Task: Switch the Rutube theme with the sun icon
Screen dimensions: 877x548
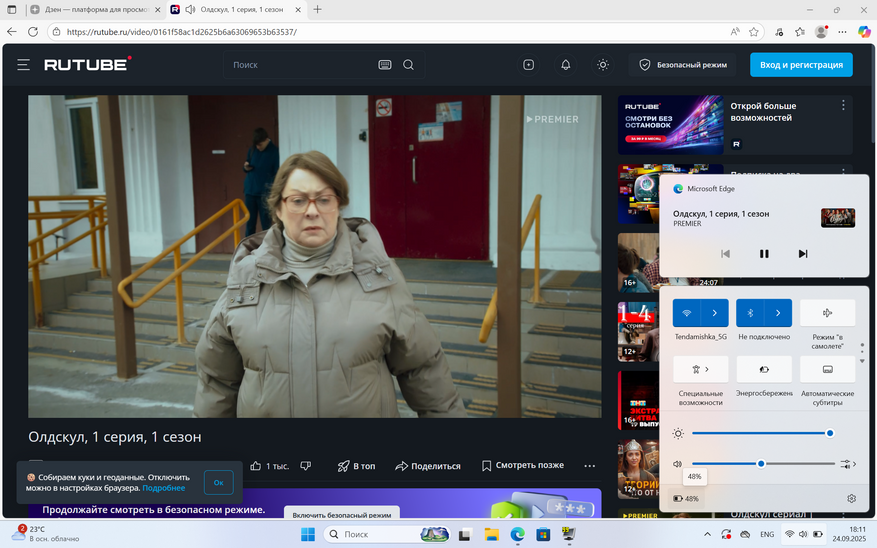Action: point(603,65)
